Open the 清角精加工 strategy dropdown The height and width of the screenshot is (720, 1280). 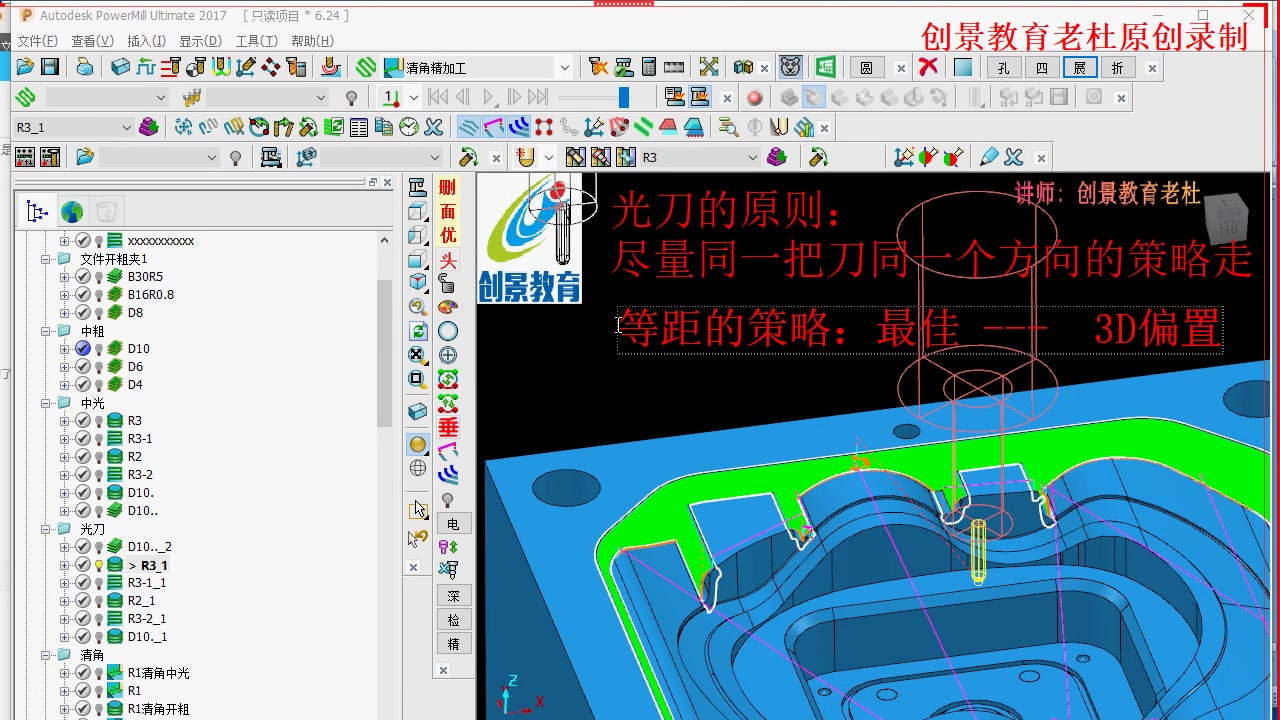pos(564,67)
